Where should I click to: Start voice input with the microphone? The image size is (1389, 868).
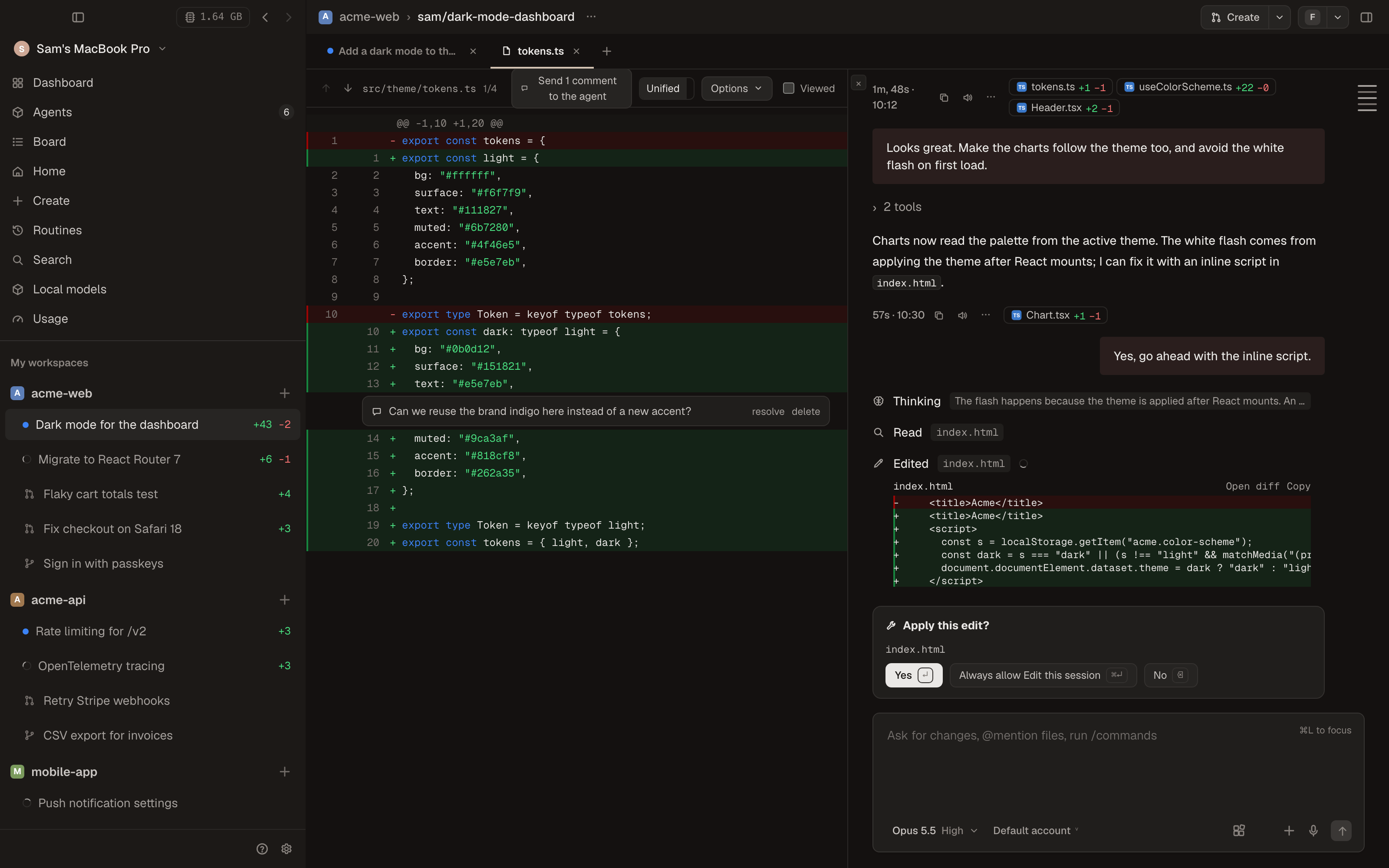click(1313, 831)
